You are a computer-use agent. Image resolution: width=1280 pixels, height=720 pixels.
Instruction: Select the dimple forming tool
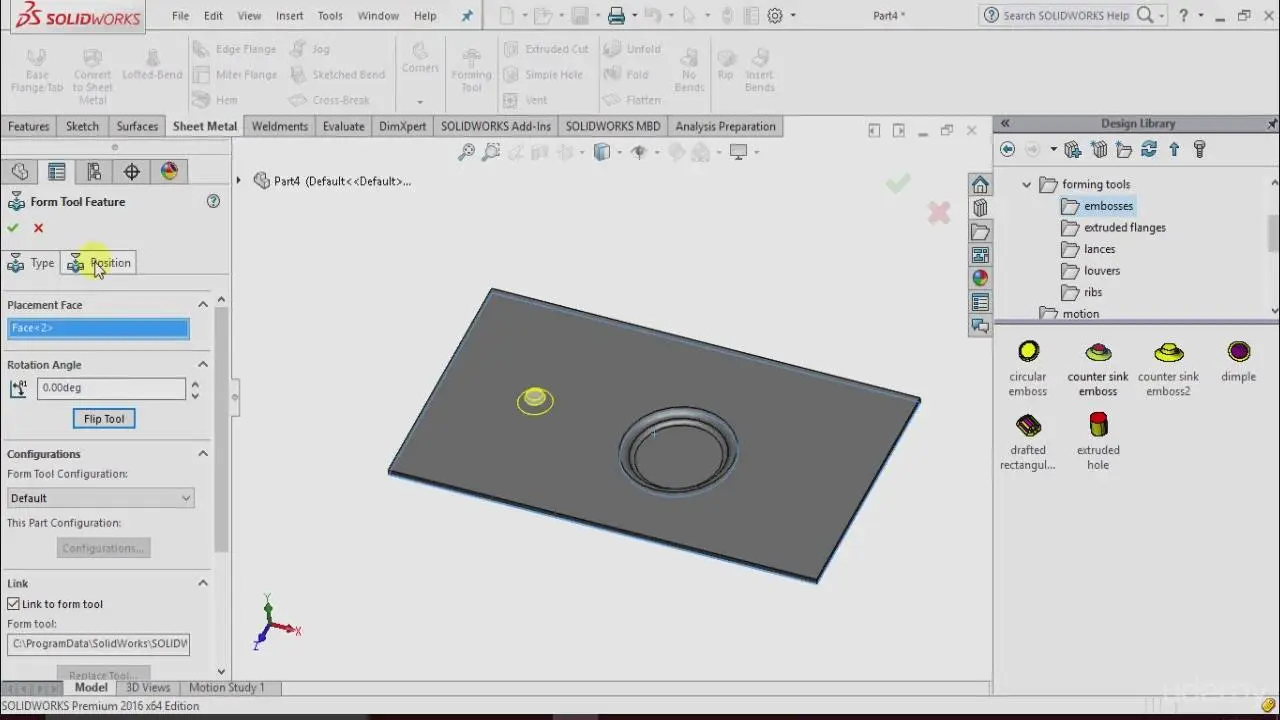1238,361
